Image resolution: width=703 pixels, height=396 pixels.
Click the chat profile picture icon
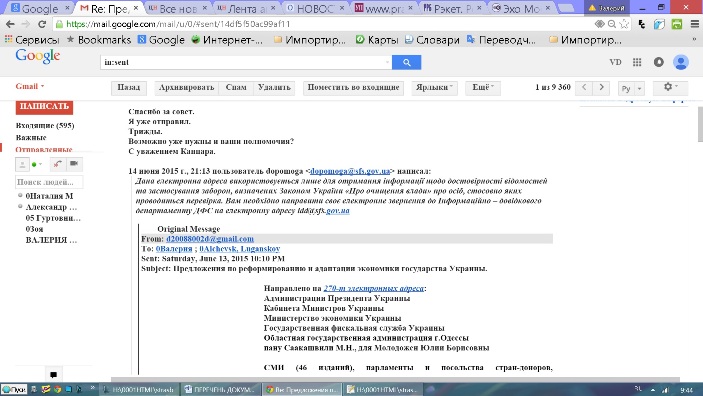pyautogui.click(x=22, y=165)
